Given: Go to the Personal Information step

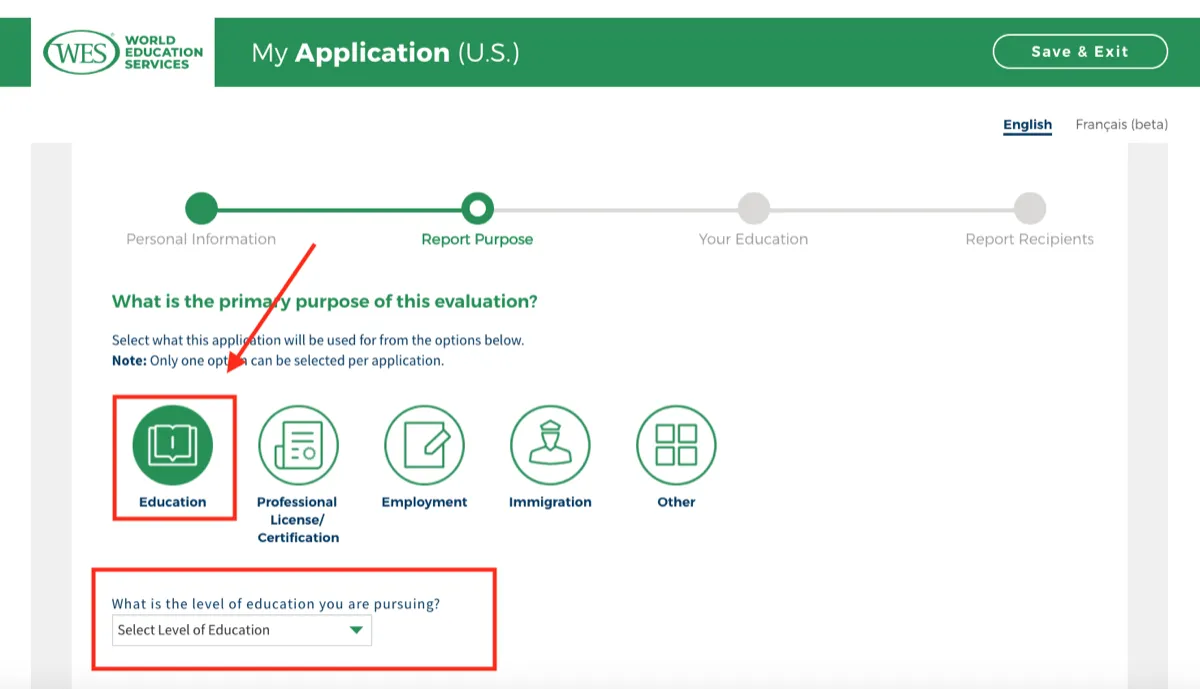Looking at the screenshot, I should click(x=201, y=239).
